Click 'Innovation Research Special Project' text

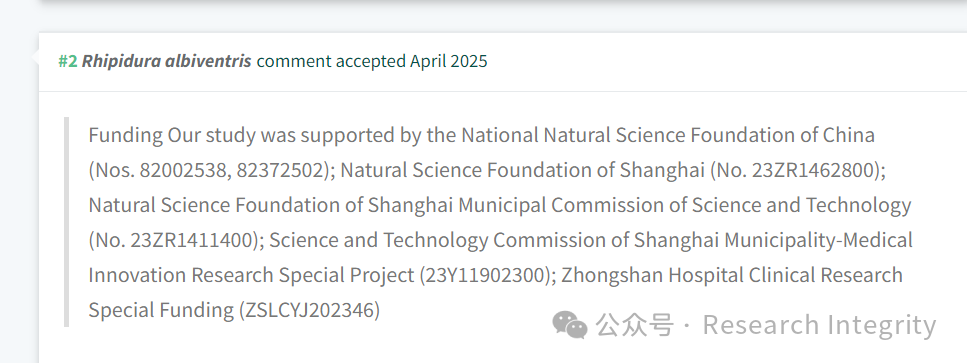click(251, 275)
